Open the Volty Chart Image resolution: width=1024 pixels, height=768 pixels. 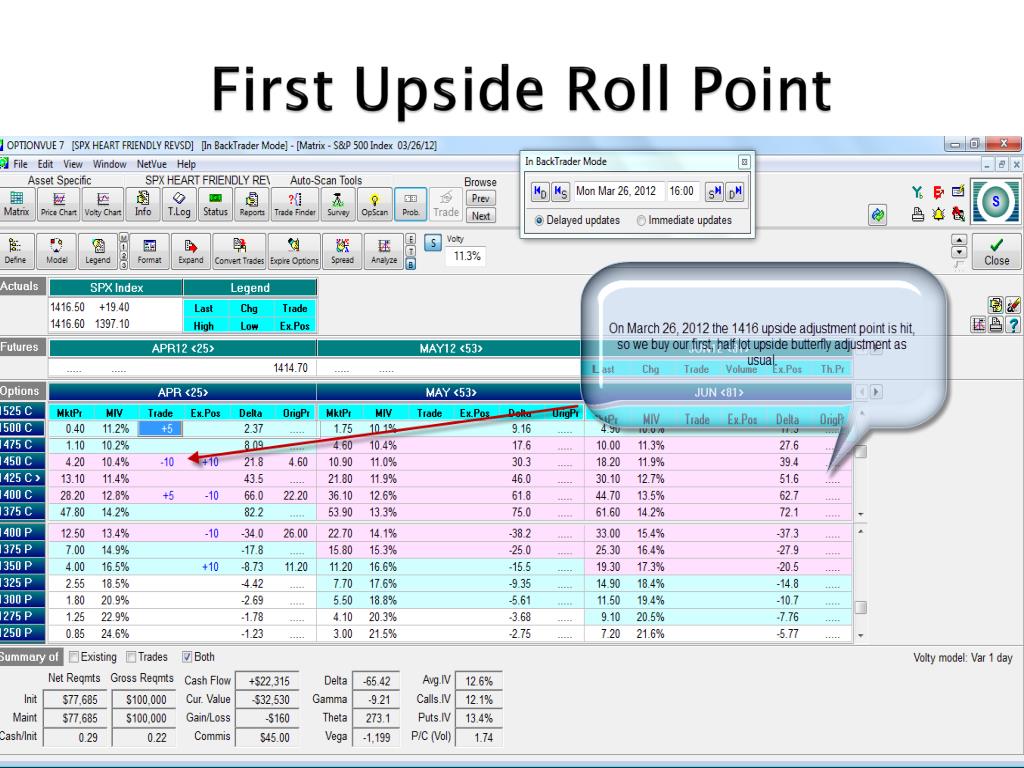(103, 204)
